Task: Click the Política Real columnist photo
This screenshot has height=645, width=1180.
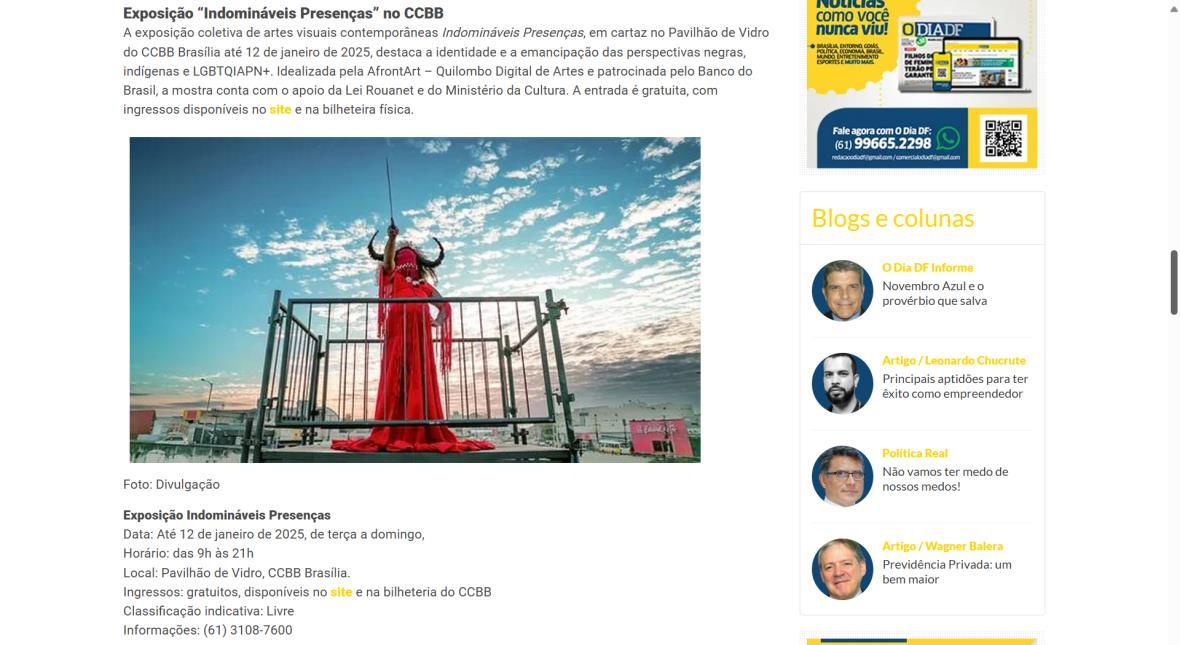Action: 842,476
